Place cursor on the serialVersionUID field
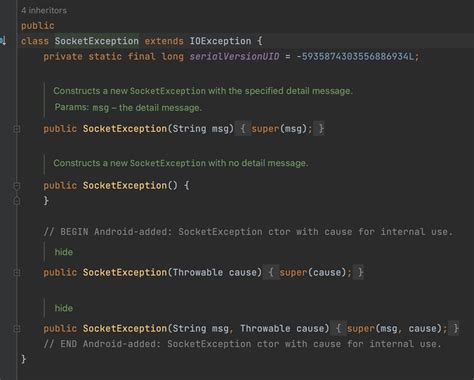This screenshot has height=380, width=474. [x=234, y=56]
